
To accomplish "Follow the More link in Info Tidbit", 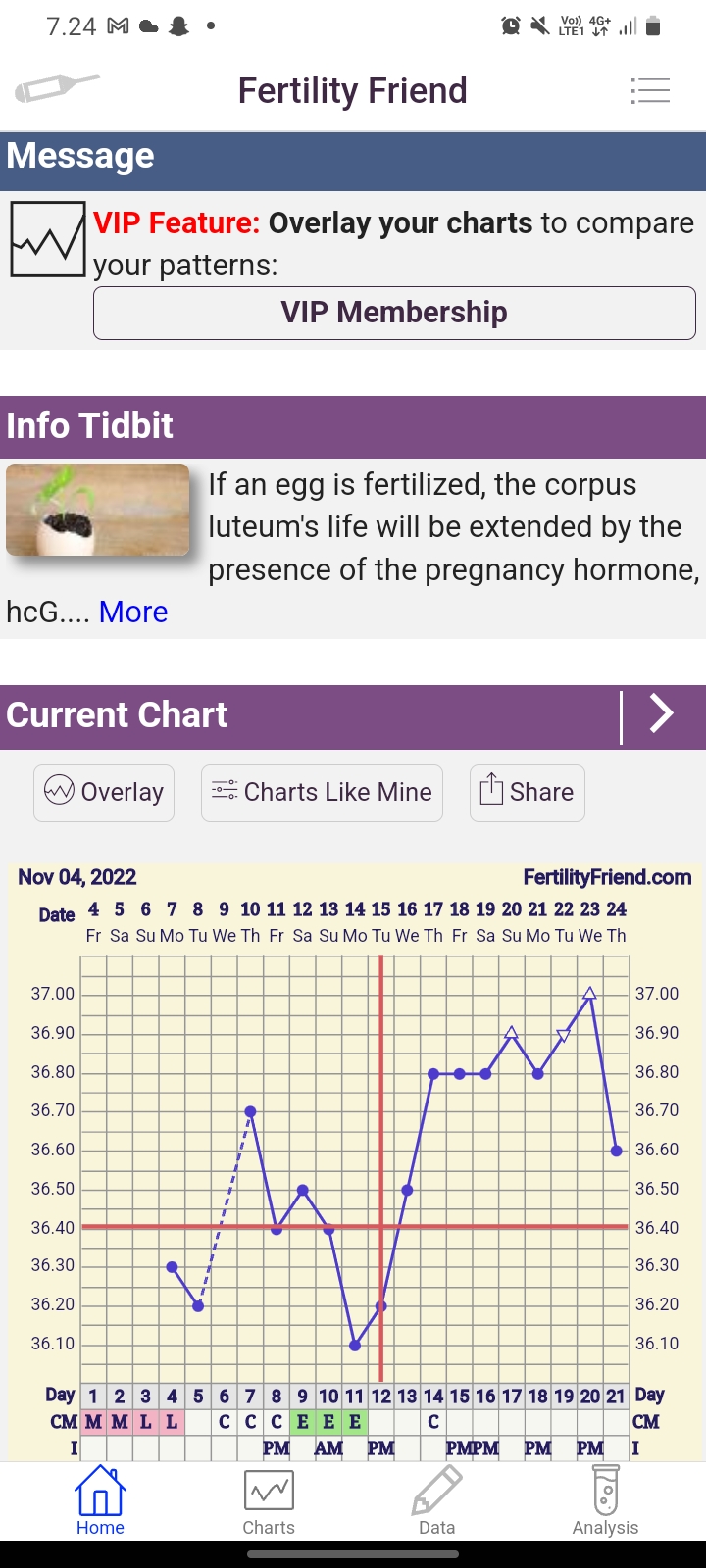I will 133,612.
